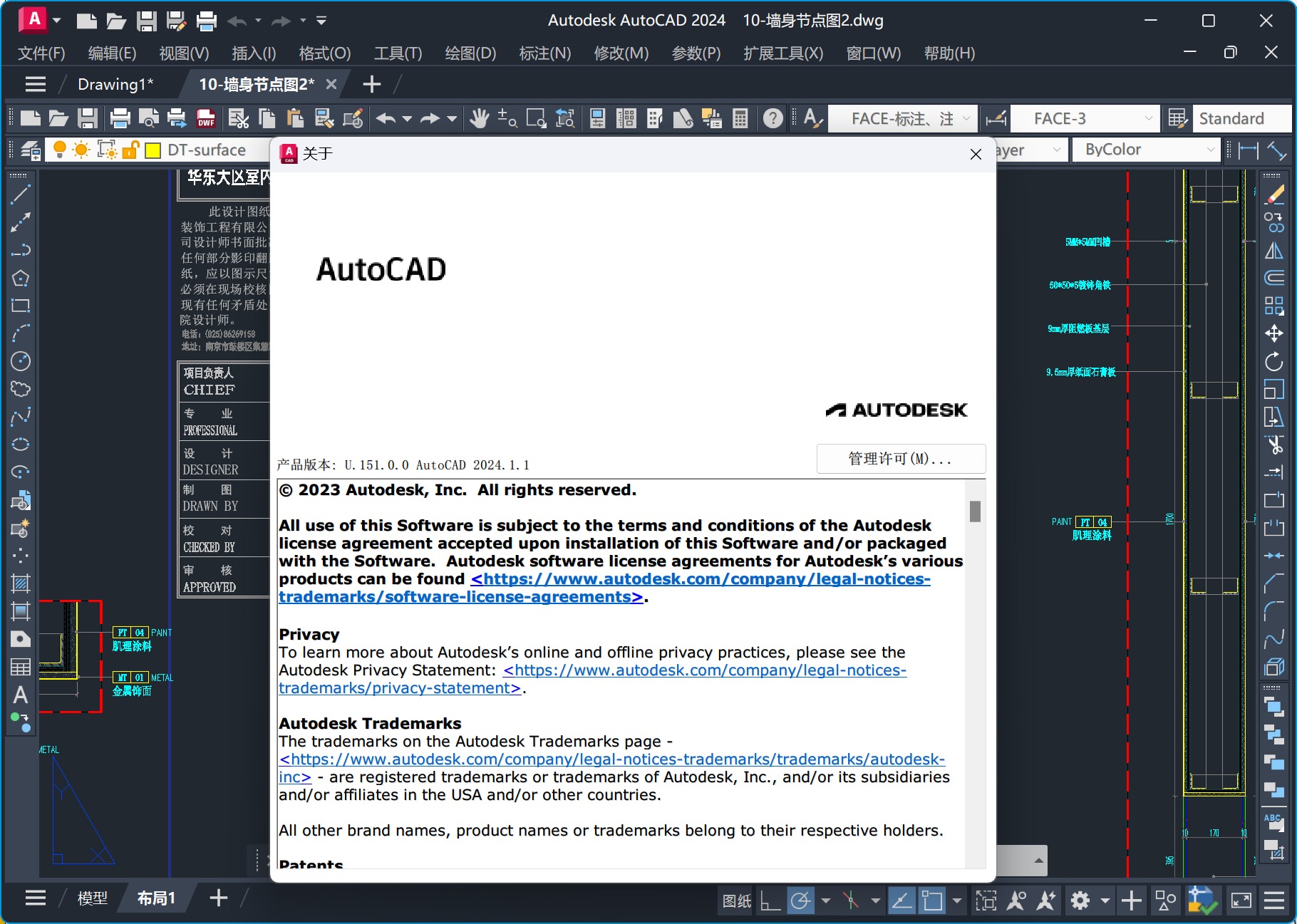
Task: Click the Standard table style field
Action: click(x=1241, y=118)
